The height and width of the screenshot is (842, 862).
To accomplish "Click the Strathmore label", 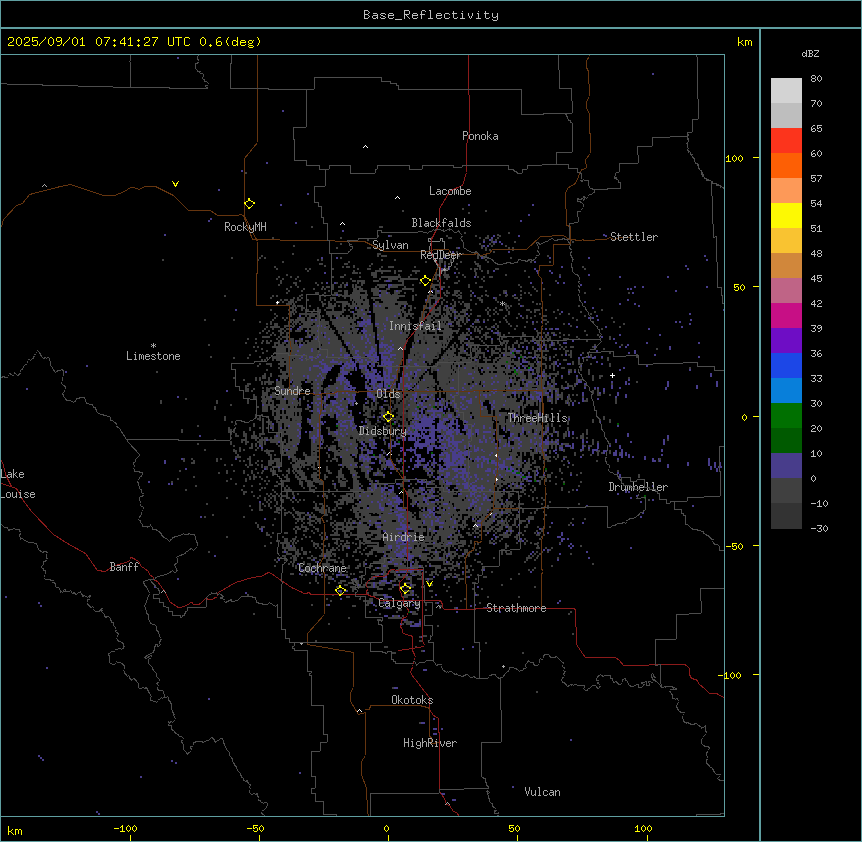I will click(516, 608).
